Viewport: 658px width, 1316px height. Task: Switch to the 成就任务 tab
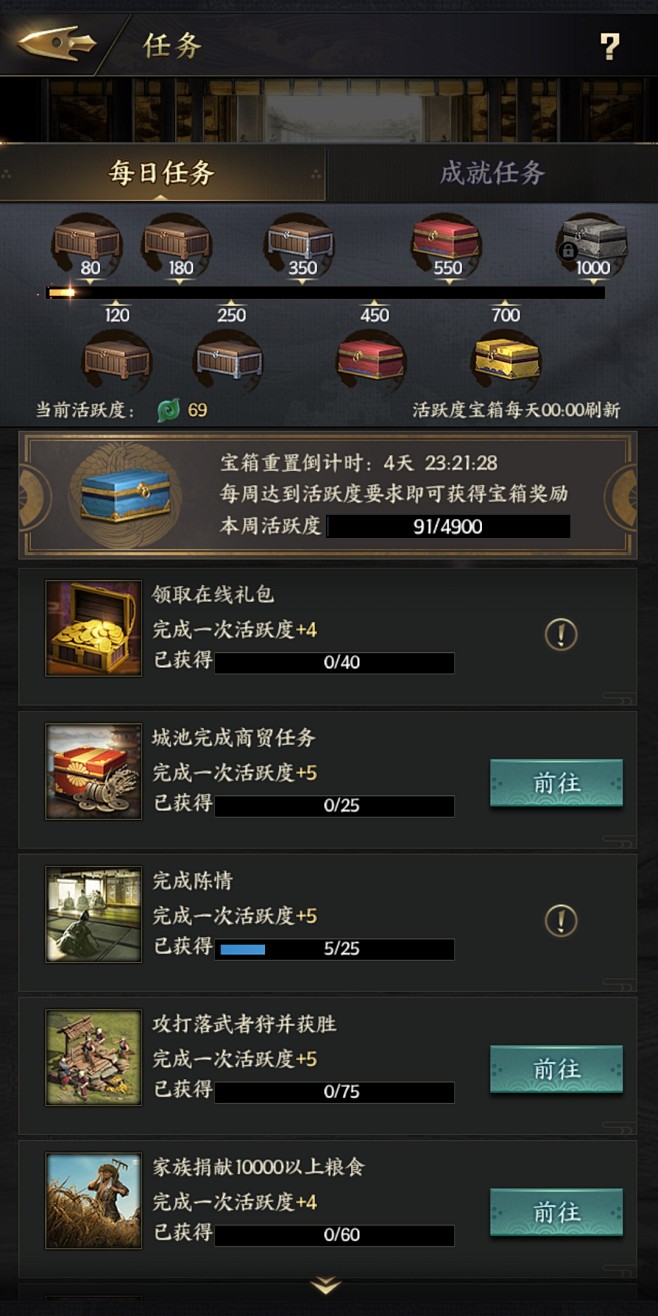492,173
